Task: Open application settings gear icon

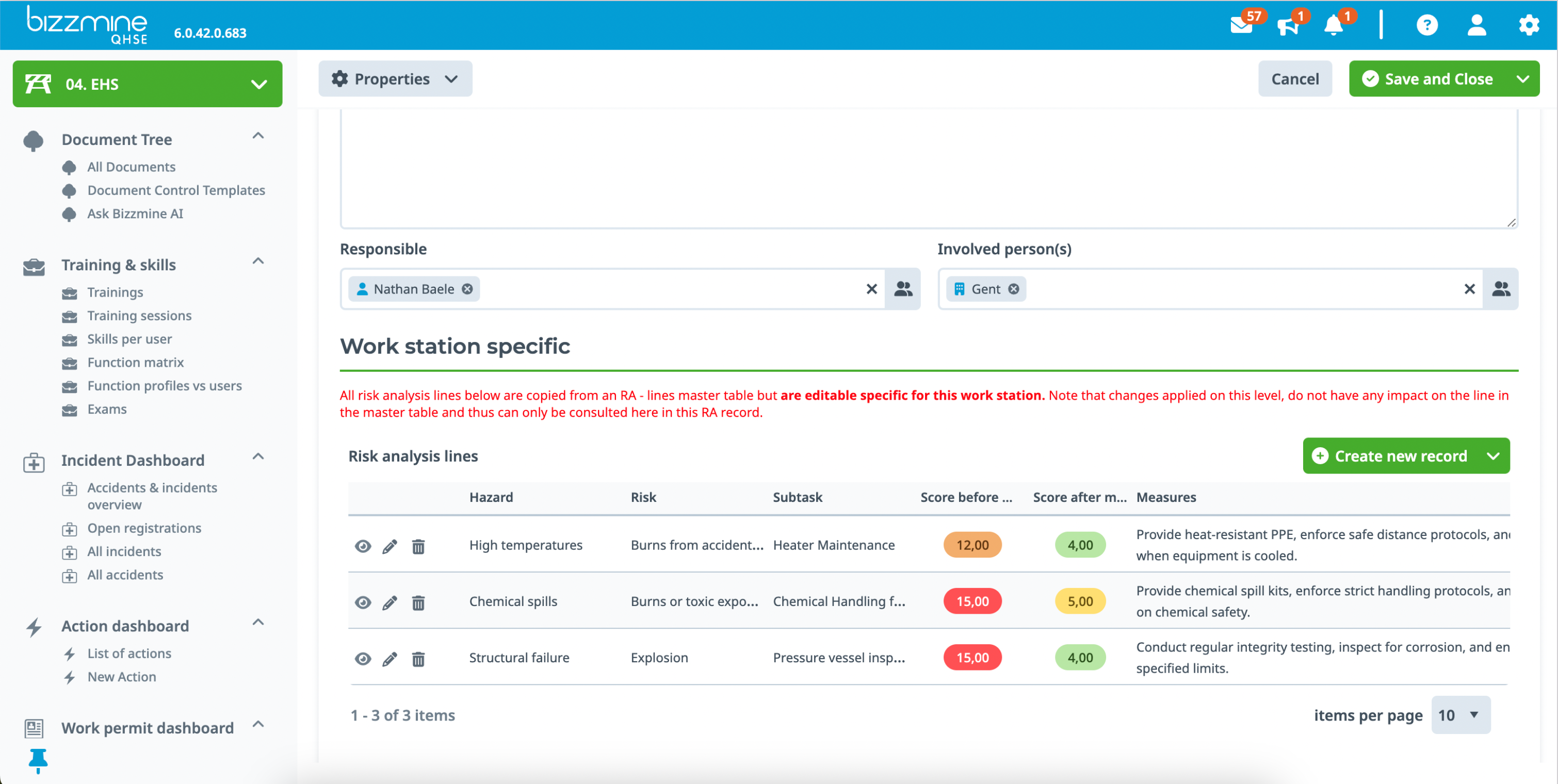Action: [1529, 25]
